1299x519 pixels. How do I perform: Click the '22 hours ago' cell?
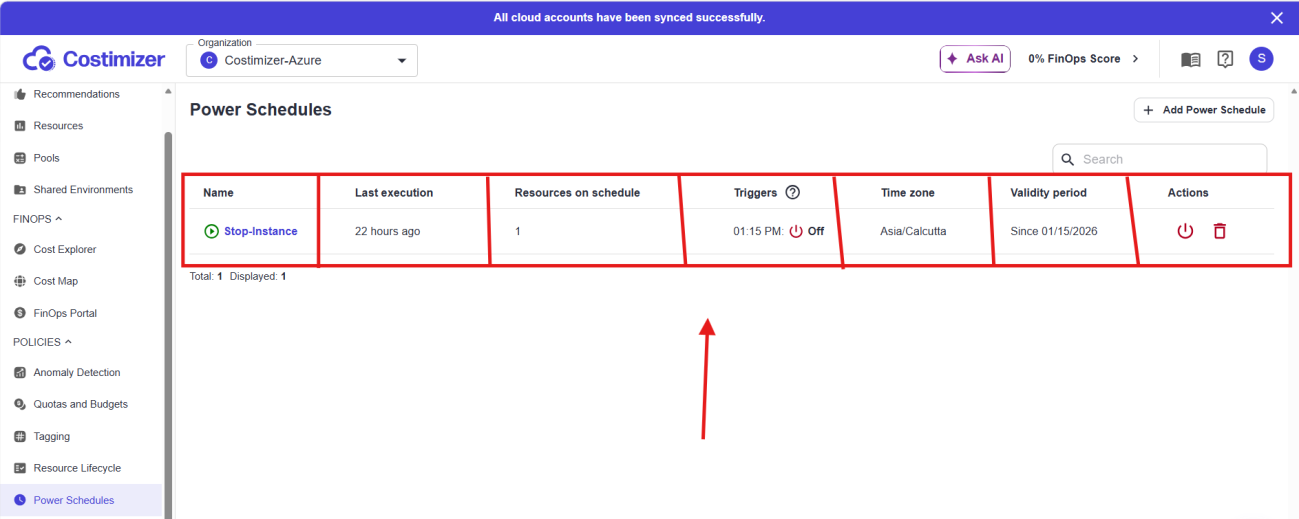[x=387, y=231]
